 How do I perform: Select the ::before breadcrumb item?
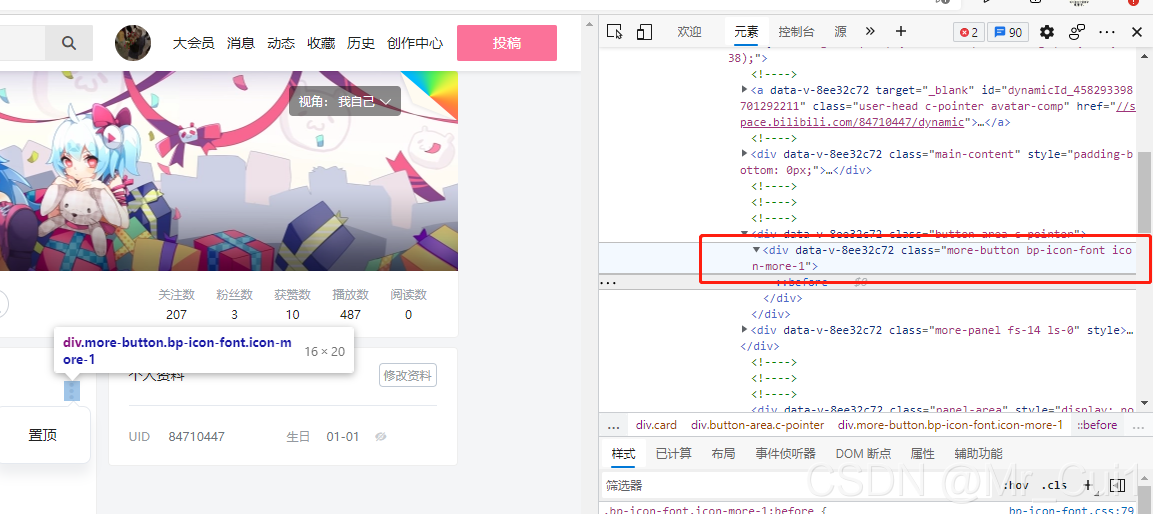click(1097, 425)
